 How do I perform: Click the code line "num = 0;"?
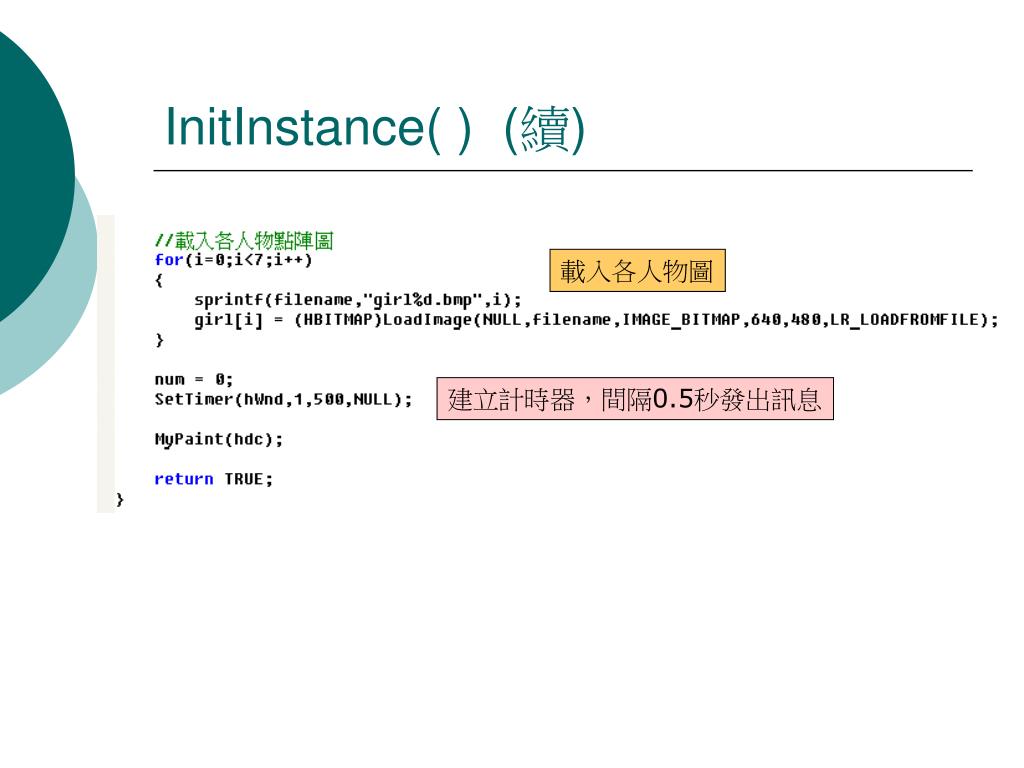tap(194, 379)
